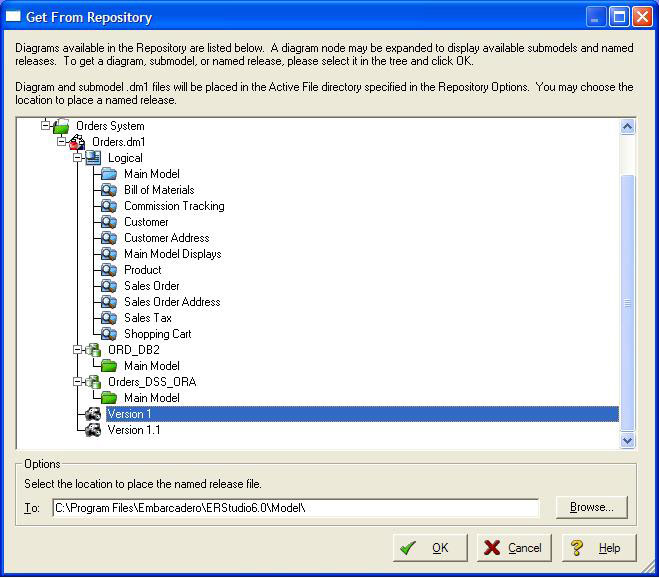Screen dimensions: 659x578
Task: Click the Customer Address submodel icon
Action: tap(109, 238)
